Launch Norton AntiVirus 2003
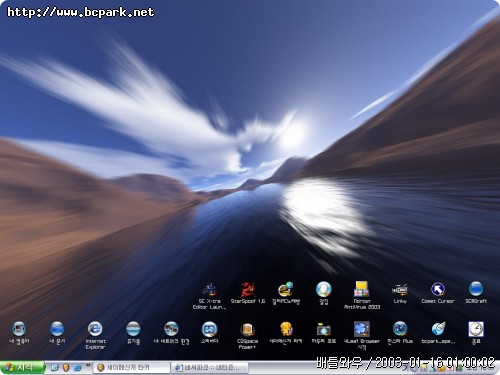This screenshot has height=375, width=500. click(362, 295)
